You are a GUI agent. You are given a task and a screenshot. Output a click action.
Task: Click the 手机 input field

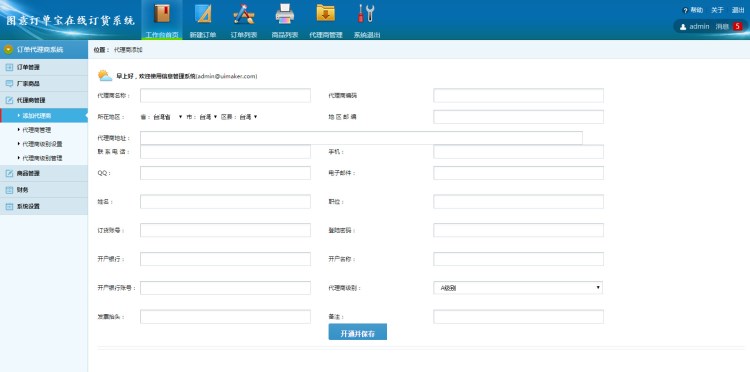(x=518, y=152)
